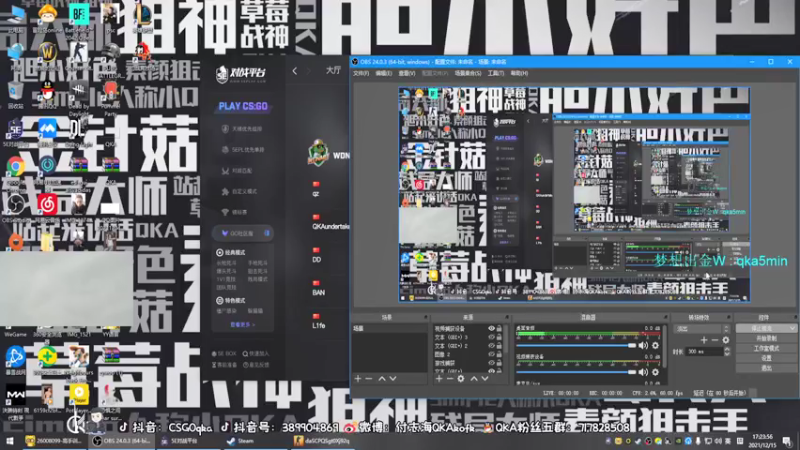Click Exit in OBS controls

766,368
